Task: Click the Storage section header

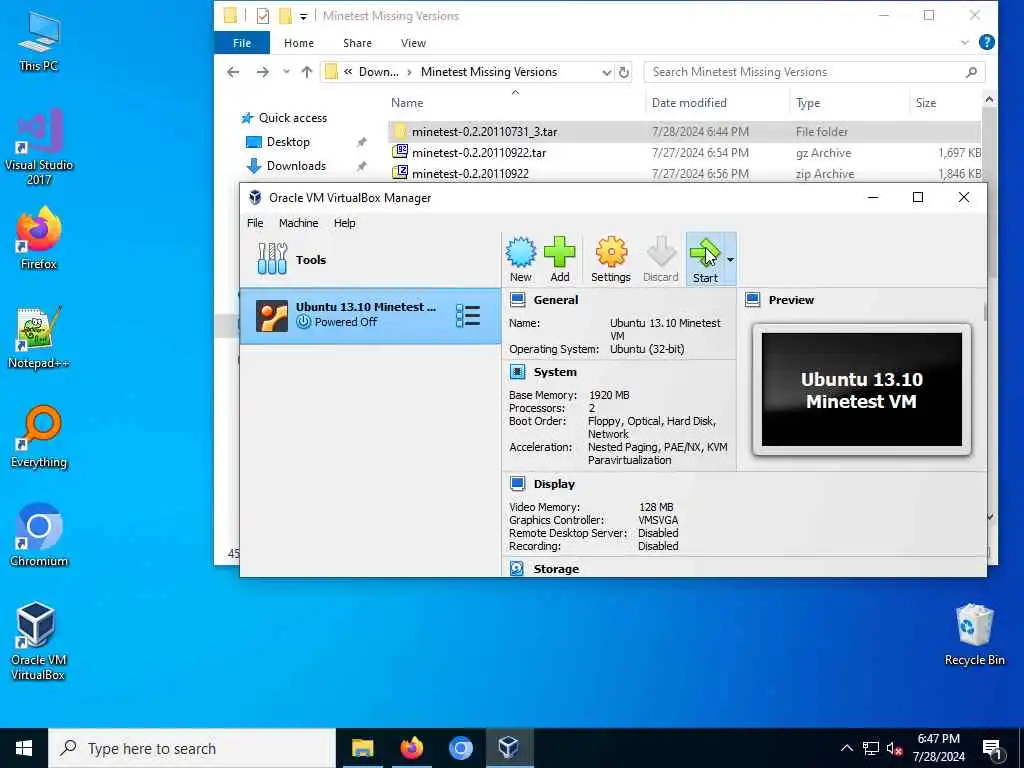Action: pos(556,569)
